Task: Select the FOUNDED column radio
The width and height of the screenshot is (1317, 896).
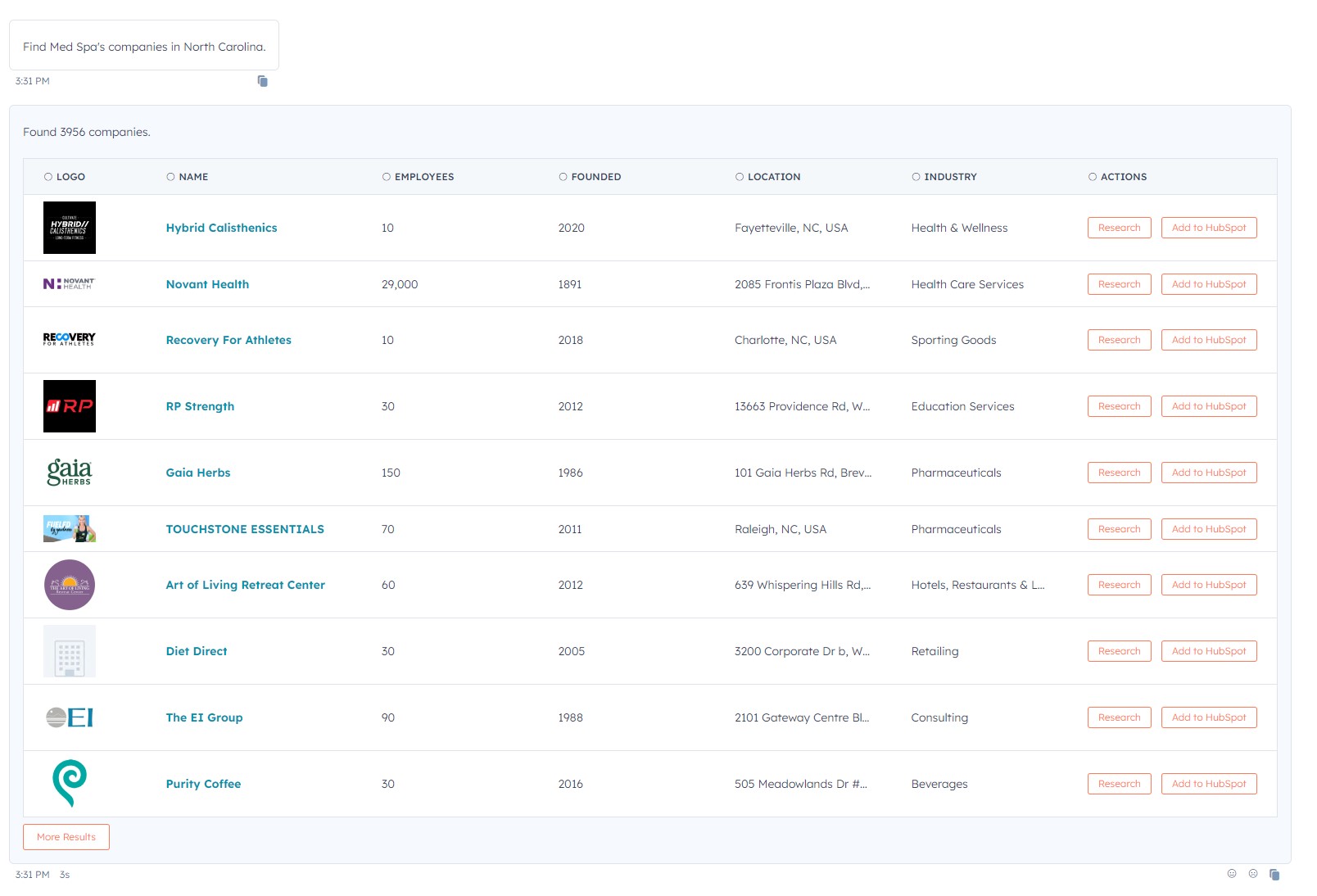Action: 563,177
